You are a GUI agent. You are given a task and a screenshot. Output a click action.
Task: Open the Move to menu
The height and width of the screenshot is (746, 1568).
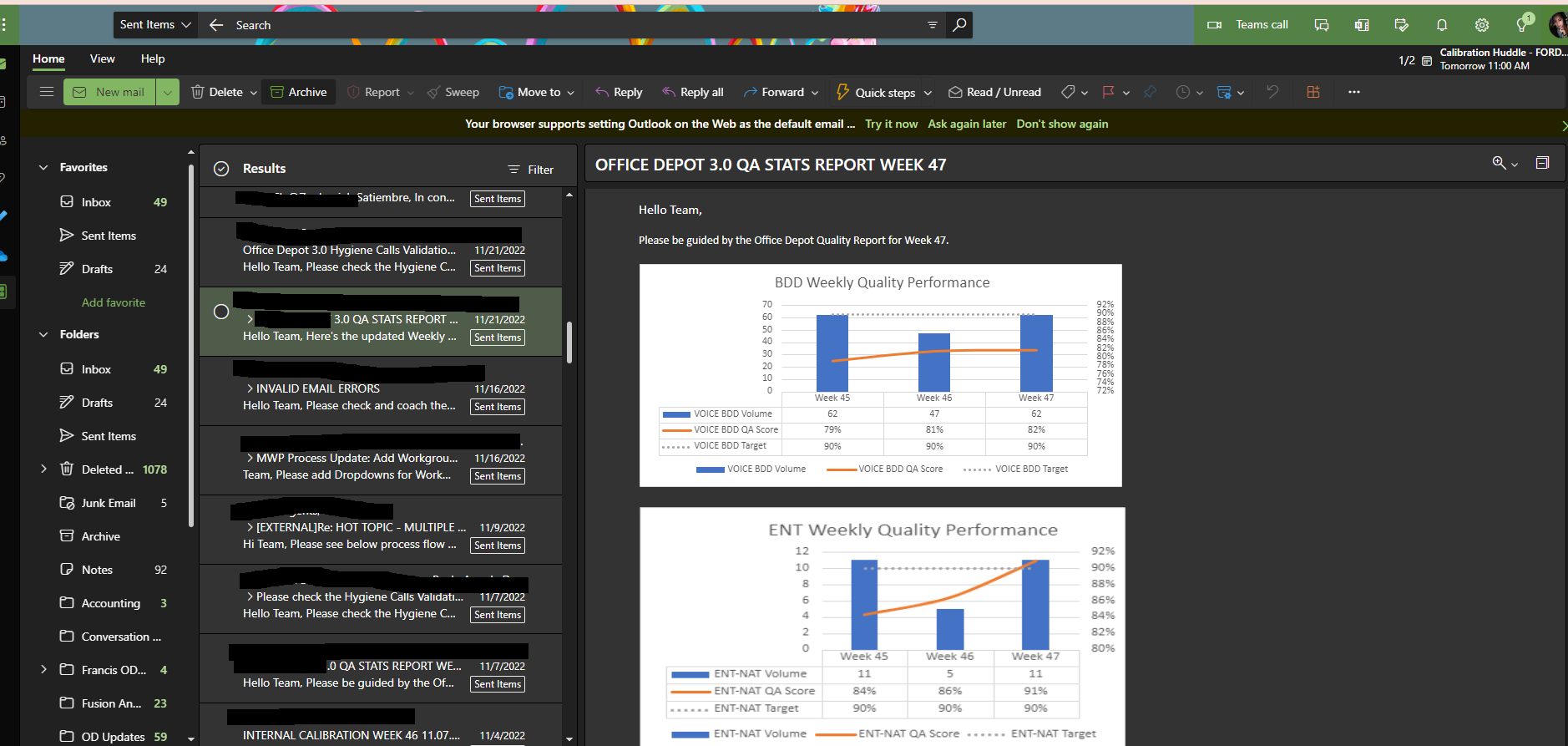pos(537,92)
